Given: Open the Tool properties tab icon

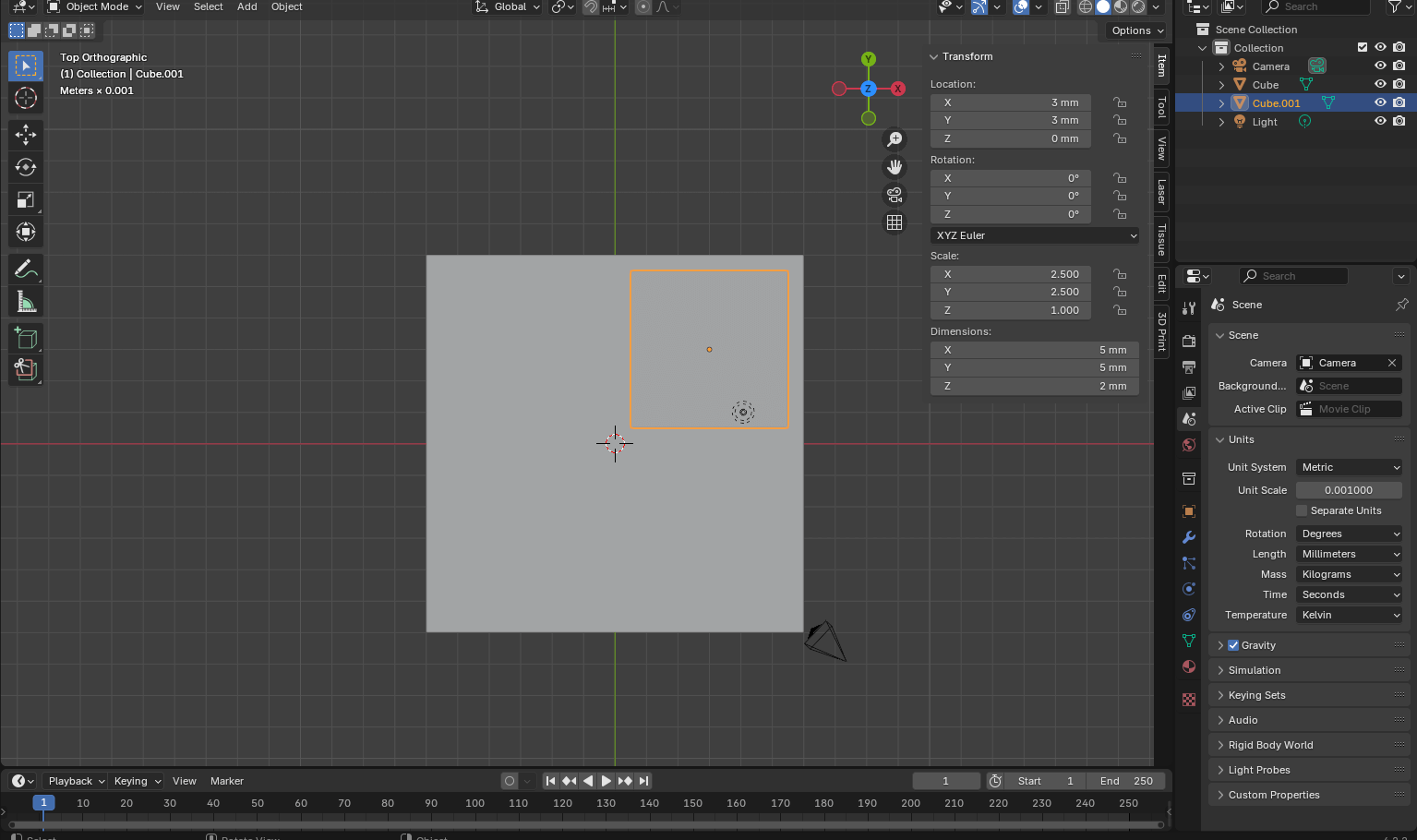Looking at the screenshot, I should [x=1189, y=307].
